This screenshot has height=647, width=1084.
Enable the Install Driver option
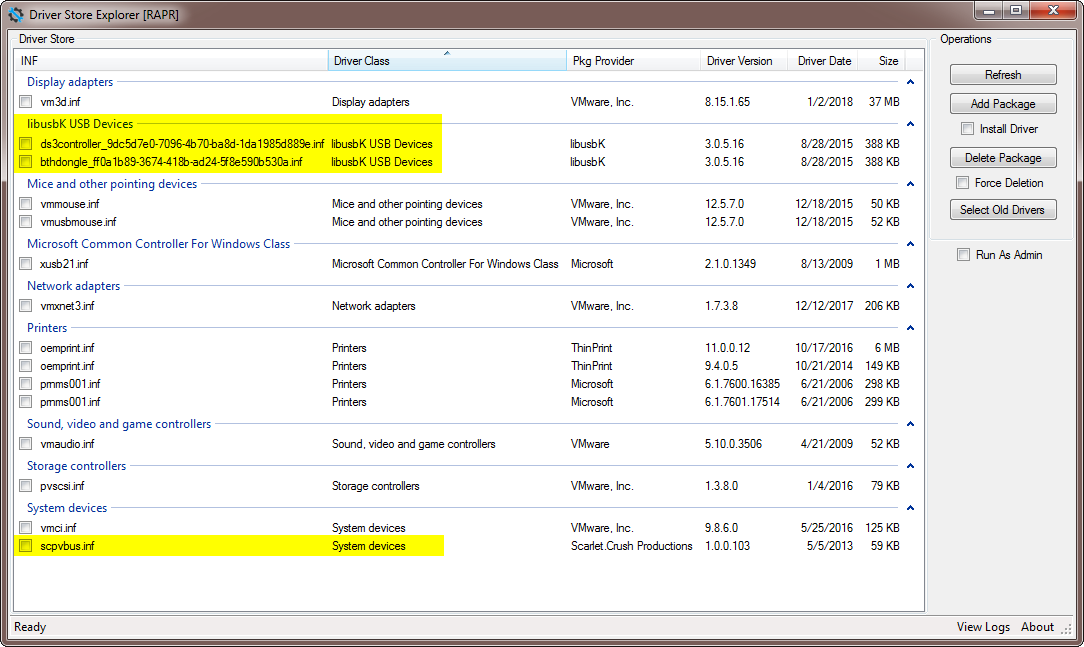click(x=967, y=129)
